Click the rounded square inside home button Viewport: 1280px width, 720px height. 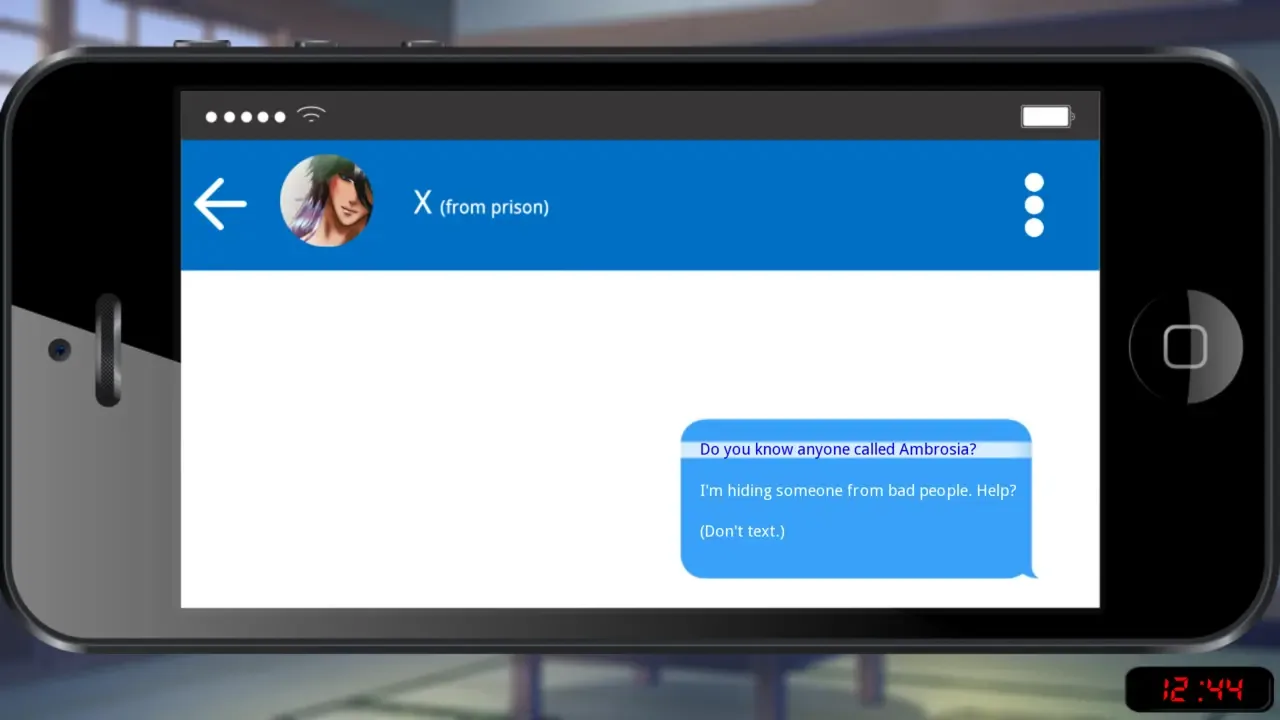pos(1186,348)
